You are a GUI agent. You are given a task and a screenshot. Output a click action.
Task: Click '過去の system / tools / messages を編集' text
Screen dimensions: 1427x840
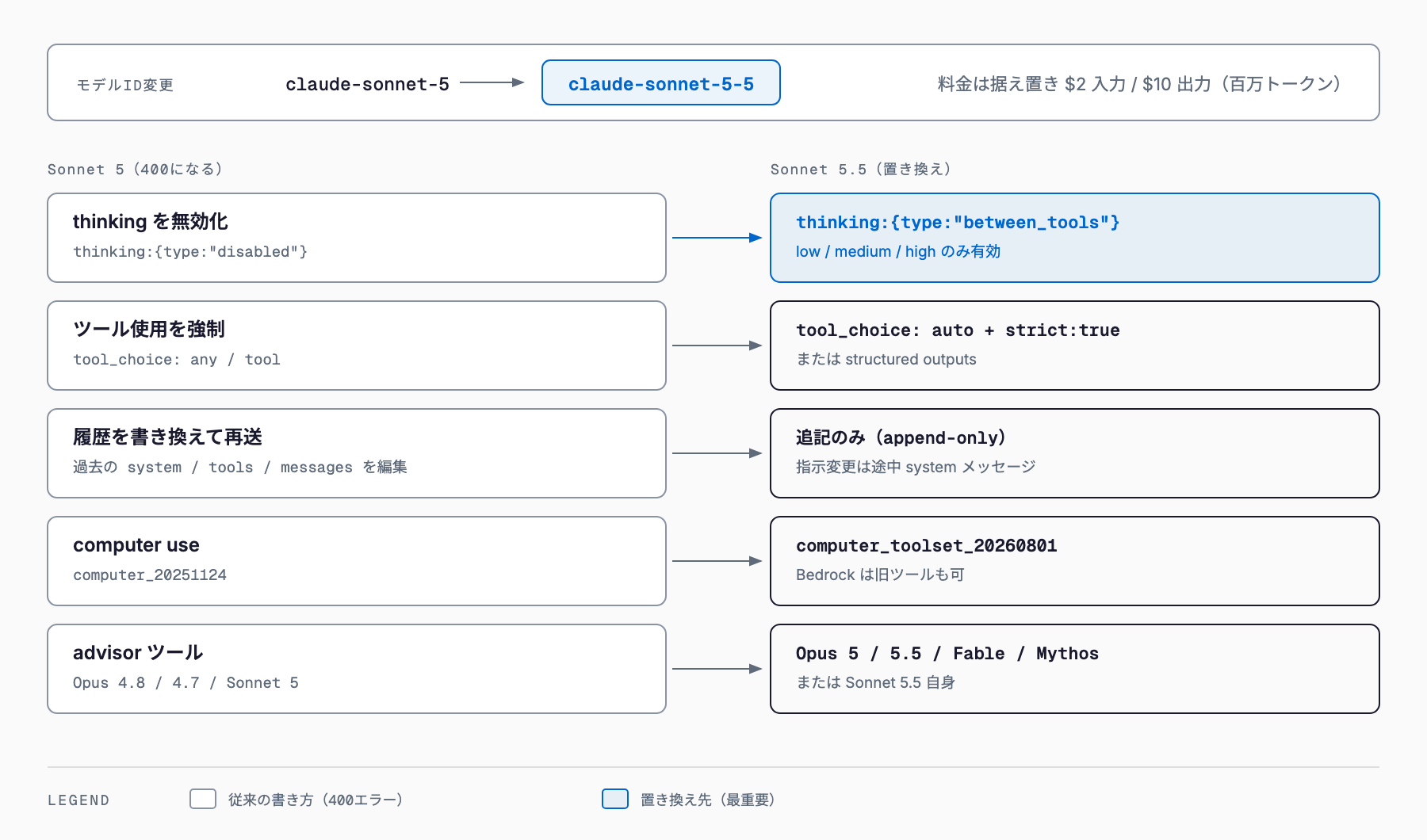click(240, 467)
